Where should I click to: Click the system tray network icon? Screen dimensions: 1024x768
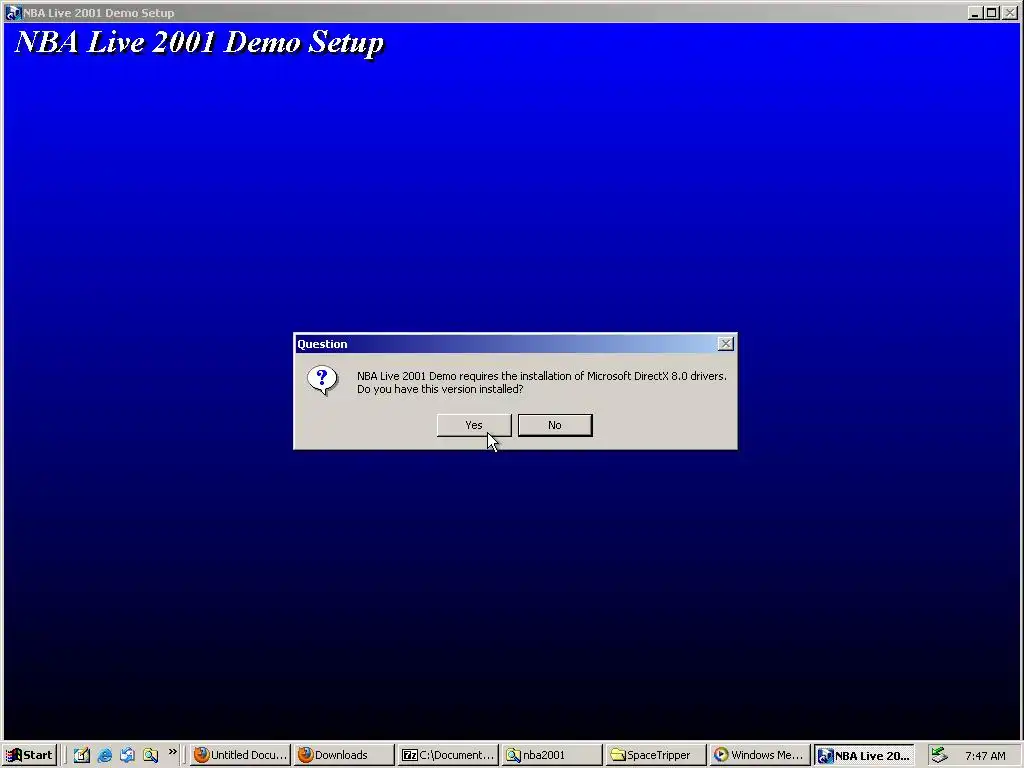click(x=938, y=755)
